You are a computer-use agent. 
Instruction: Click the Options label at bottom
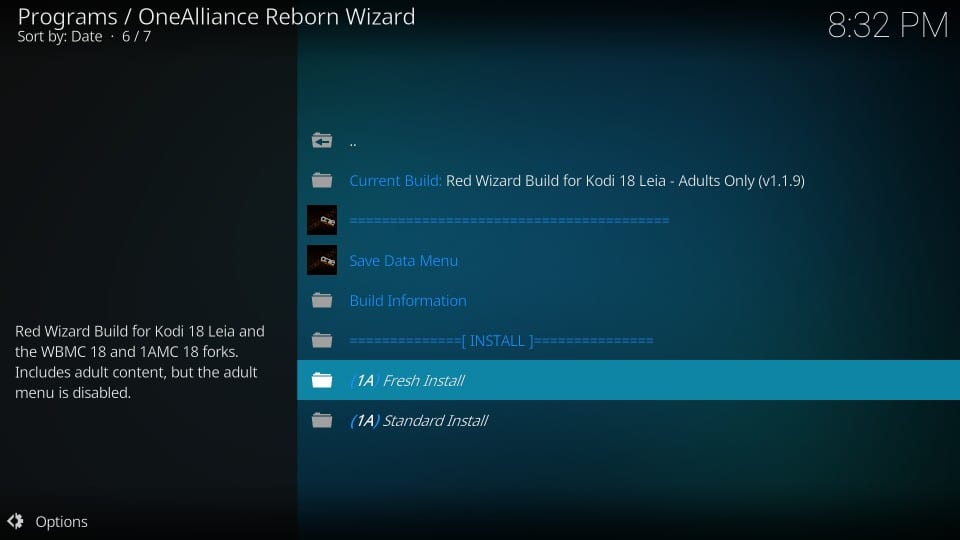61,522
